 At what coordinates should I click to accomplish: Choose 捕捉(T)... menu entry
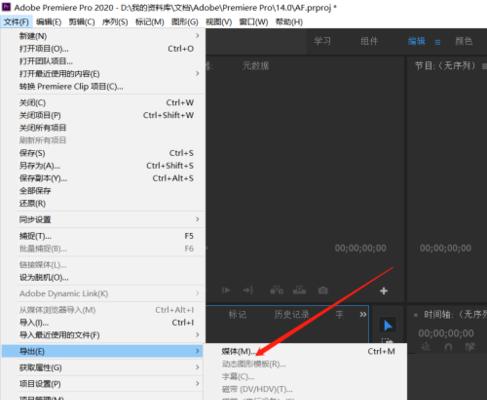click(103, 236)
